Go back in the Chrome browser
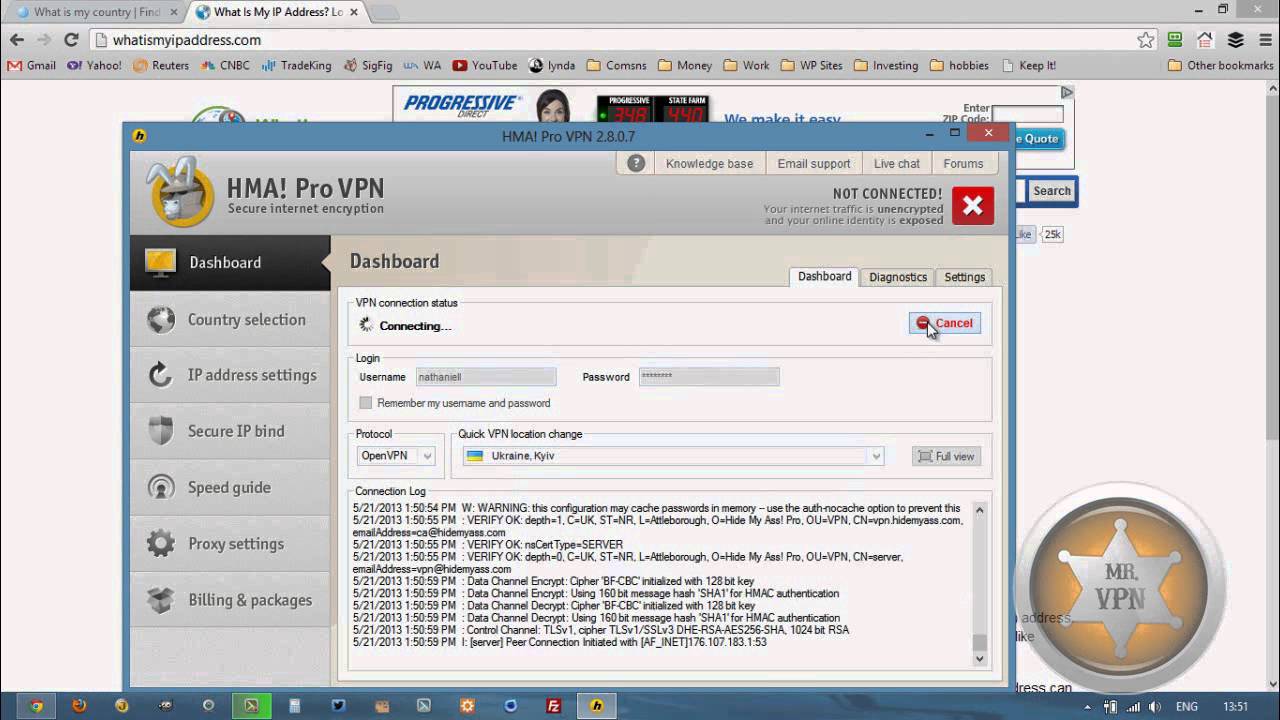The height and width of the screenshot is (720, 1280). click(x=17, y=40)
